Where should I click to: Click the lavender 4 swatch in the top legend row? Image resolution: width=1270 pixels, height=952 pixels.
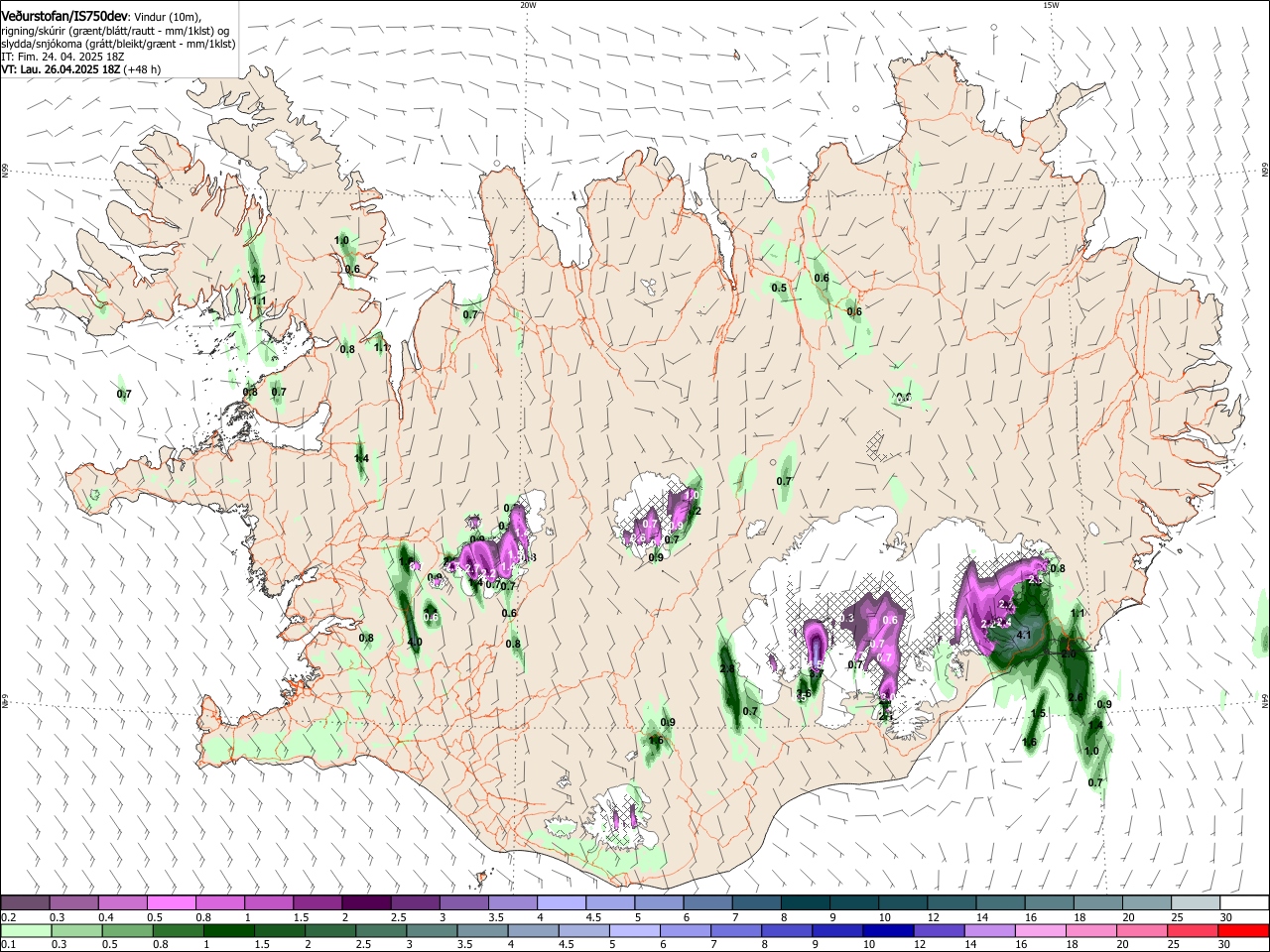point(561,903)
